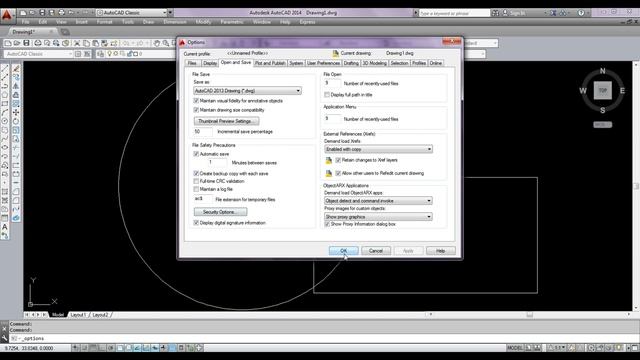Toggle Allow other users to Refedit drawing
This screenshot has height=360, width=640.
[338, 173]
